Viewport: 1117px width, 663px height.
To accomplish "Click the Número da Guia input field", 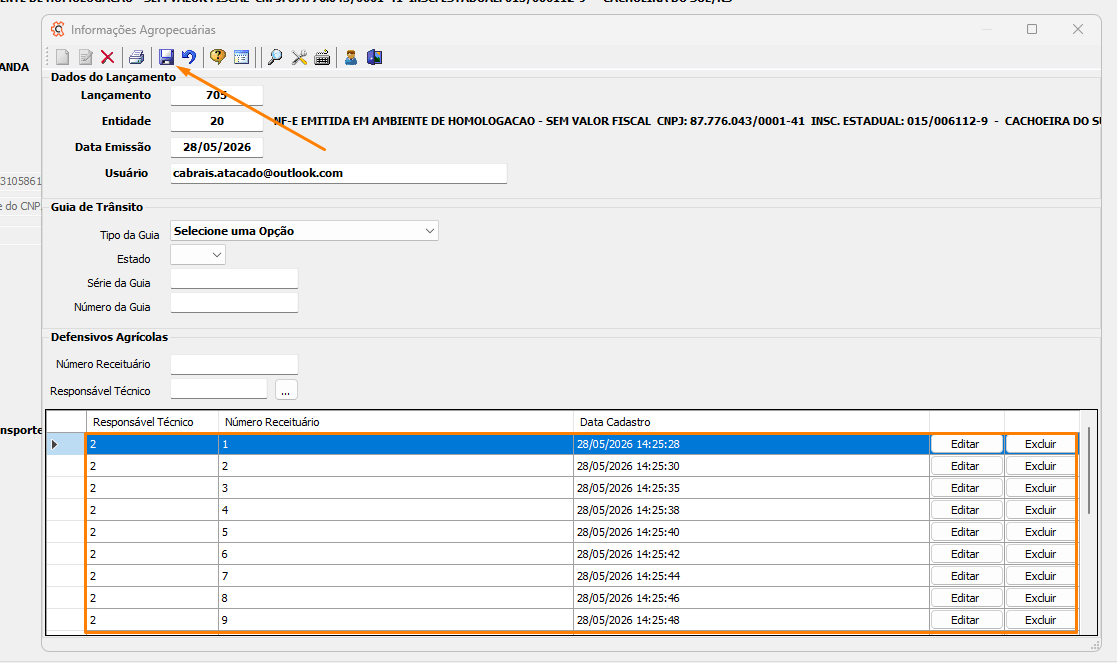I will (x=234, y=303).
